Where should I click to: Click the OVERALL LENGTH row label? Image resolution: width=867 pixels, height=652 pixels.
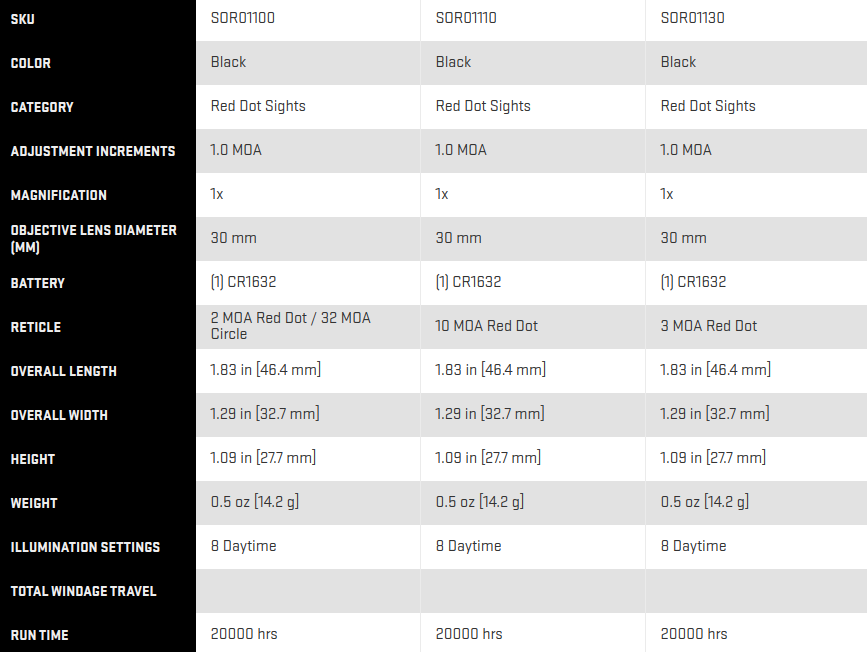click(64, 371)
